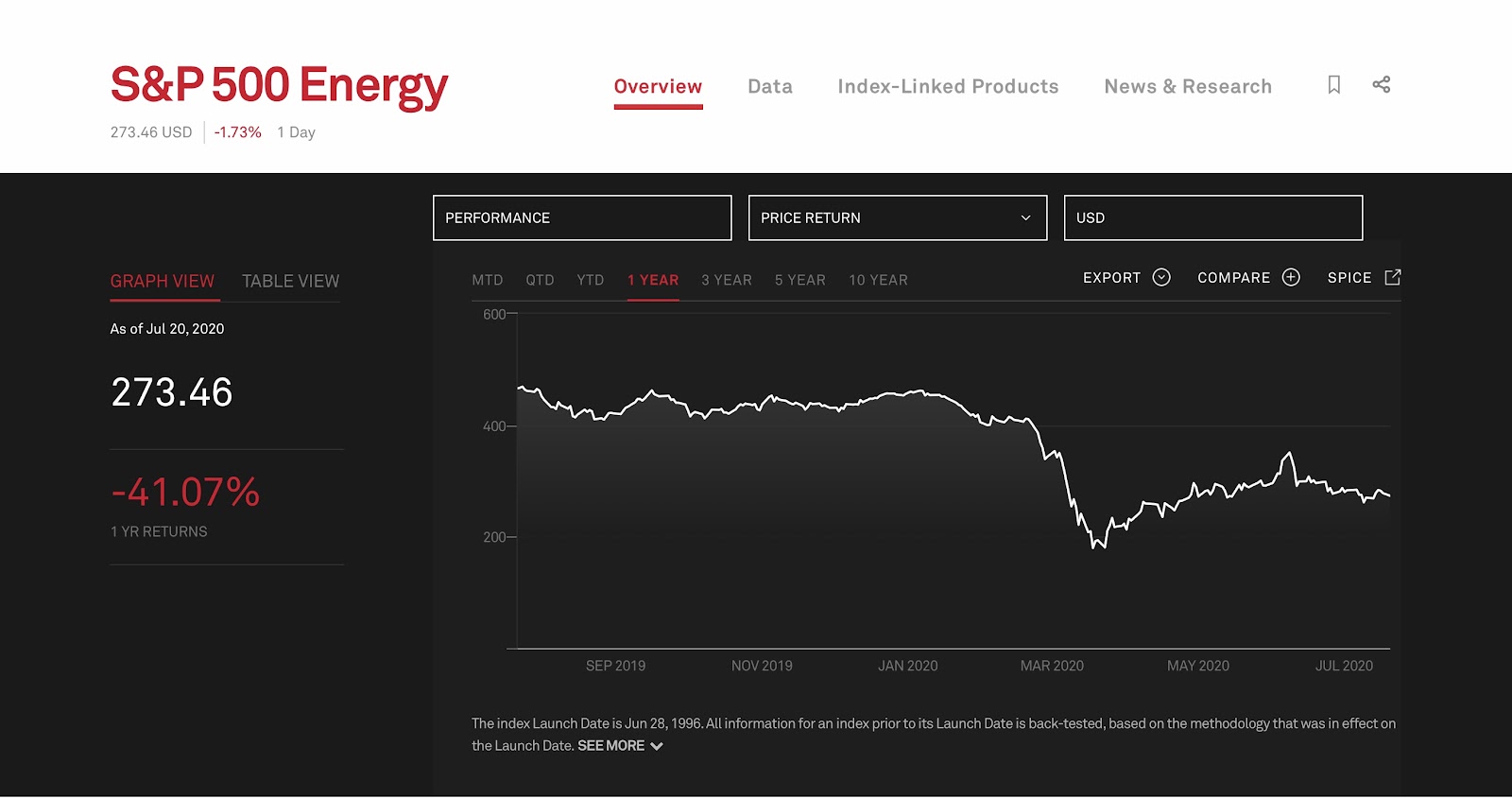The height and width of the screenshot is (798, 1512).
Task: Open the Export options circle-chevron icon
Action: click(x=1161, y=277)
